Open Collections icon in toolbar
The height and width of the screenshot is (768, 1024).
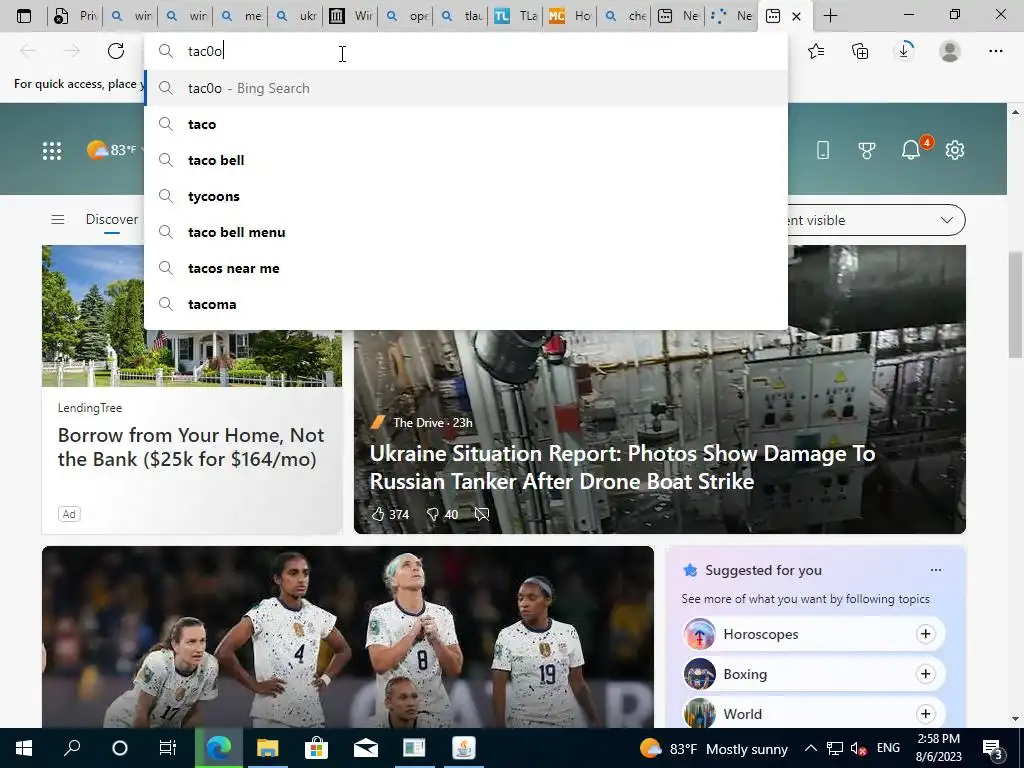(x=860, y=51)
